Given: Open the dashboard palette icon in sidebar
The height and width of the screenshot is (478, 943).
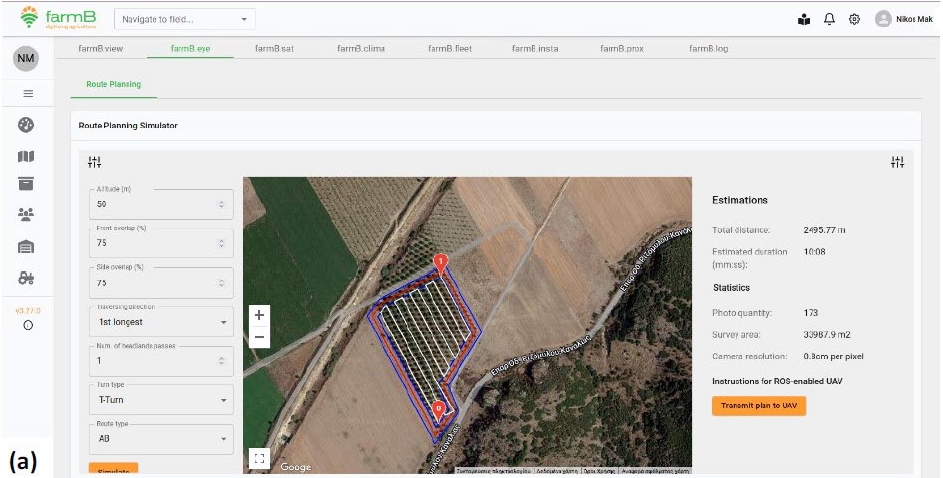Looking at the screenshot, I should (x=27, y=125).
